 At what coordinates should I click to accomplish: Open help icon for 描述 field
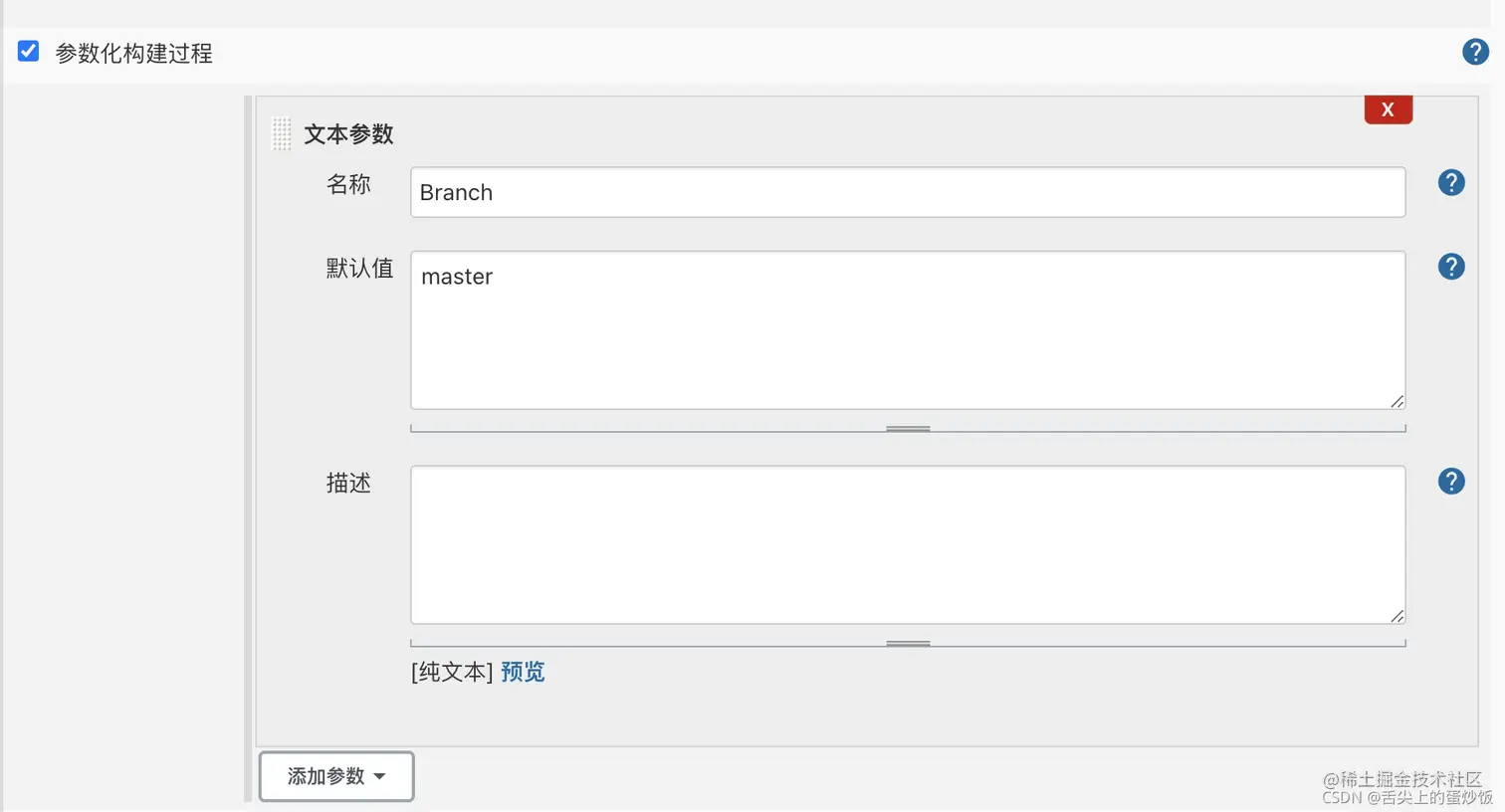click(x=1451, y=482)
